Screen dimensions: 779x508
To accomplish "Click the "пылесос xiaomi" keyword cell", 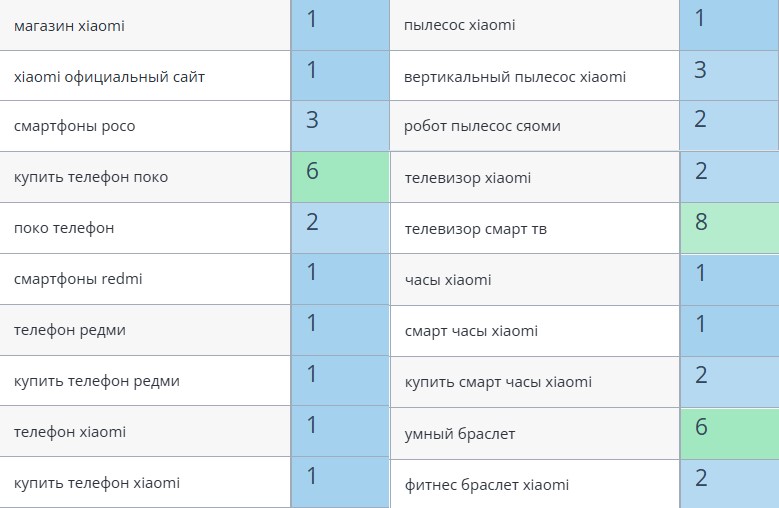I will point(460,24).
